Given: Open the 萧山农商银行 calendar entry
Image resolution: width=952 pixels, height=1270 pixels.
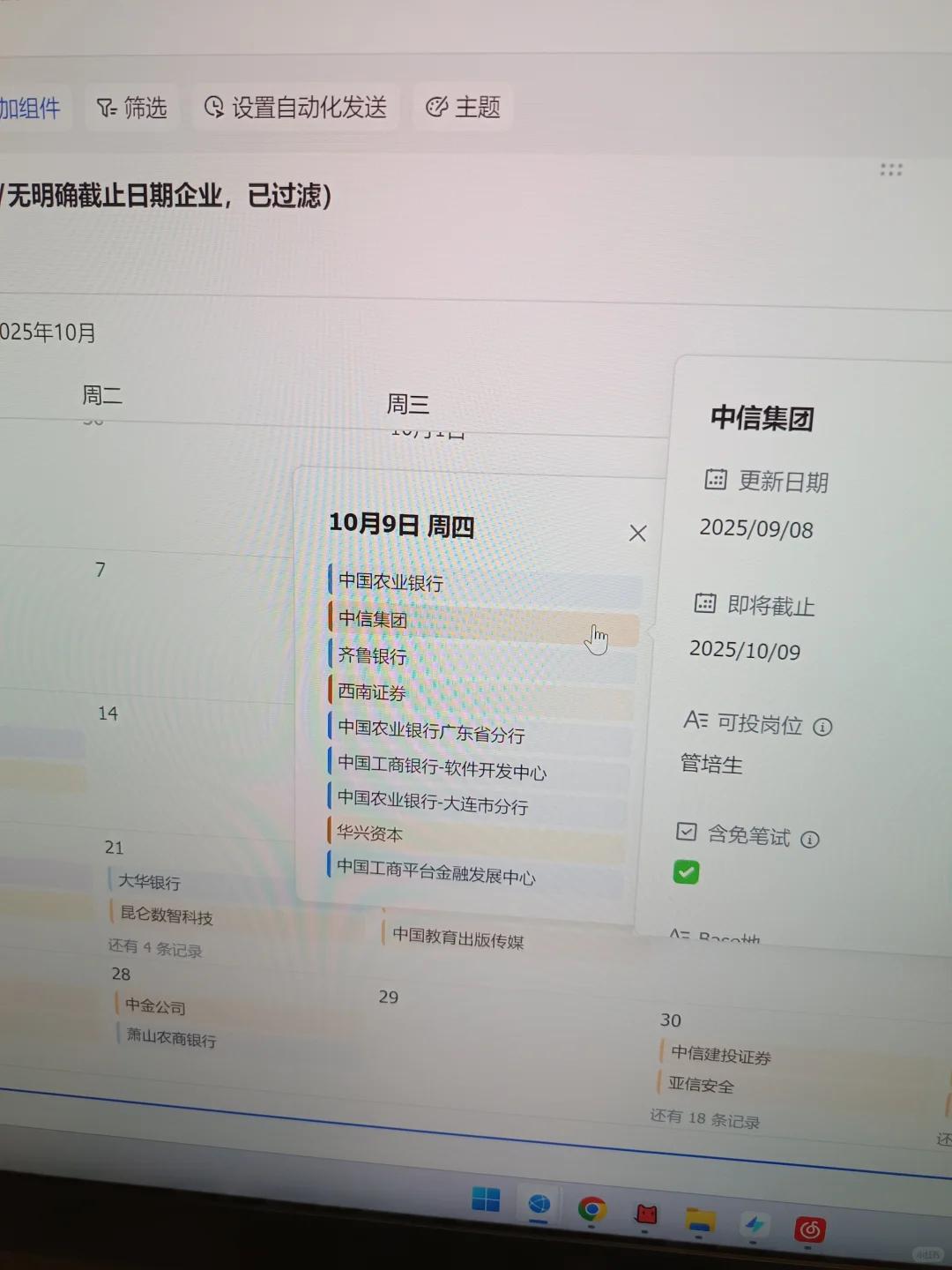Looking at the screenshot, I should 169,1037.
